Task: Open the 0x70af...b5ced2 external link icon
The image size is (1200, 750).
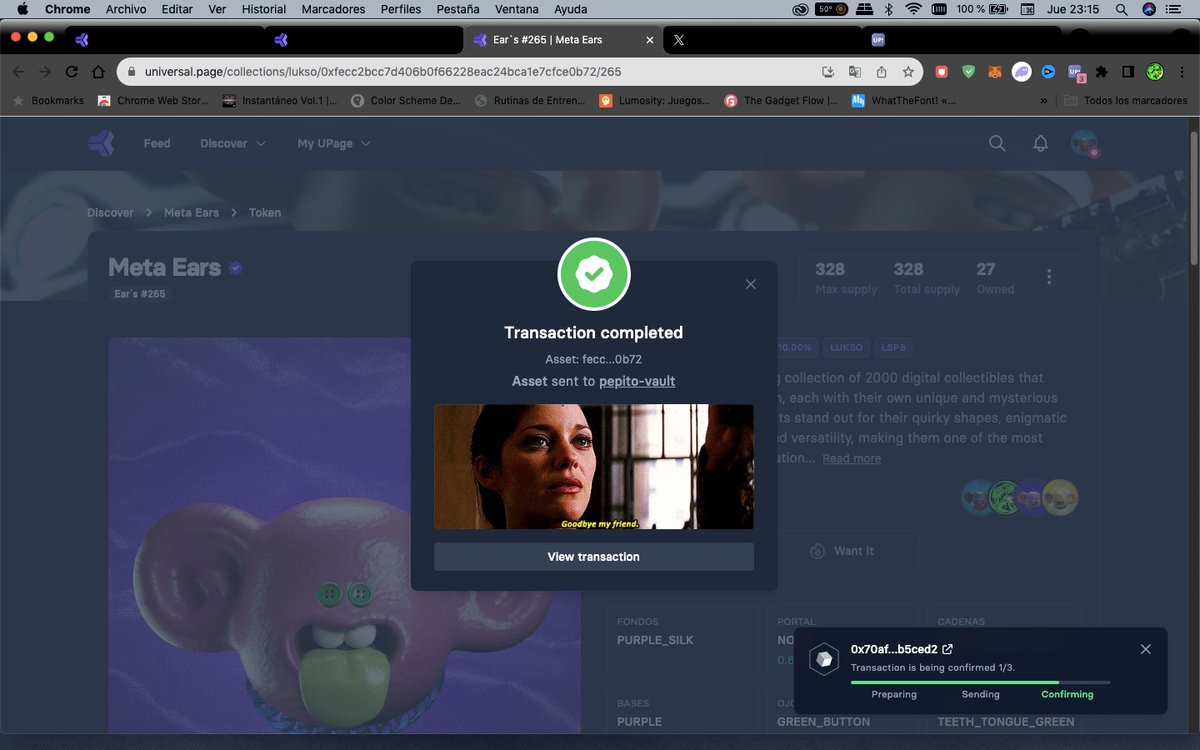Action: (x=948, y=649)
